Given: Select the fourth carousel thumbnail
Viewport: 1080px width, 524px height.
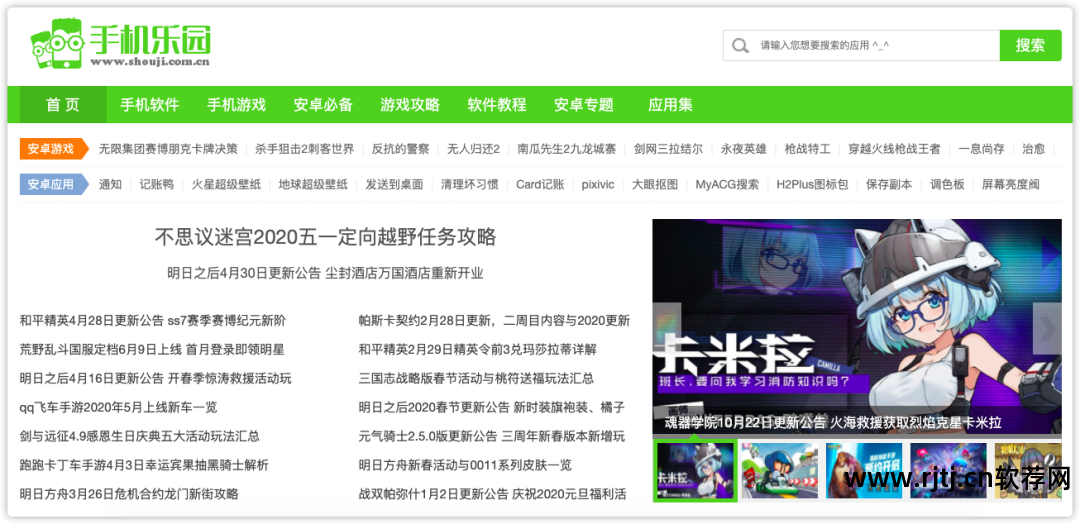Looking at the screenshot, I should pyautogui.click(x=948, y=471).
